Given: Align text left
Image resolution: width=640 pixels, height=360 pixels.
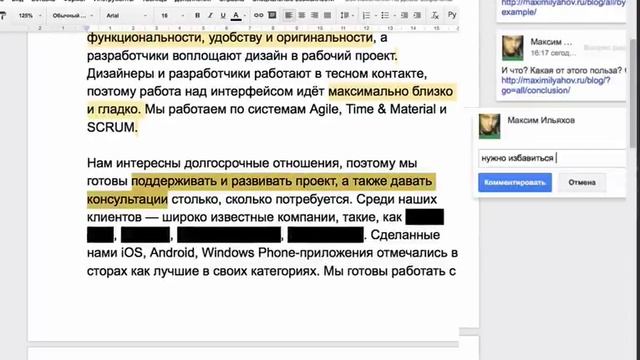Looking at the screenshot, I should [x=289, y=16].
